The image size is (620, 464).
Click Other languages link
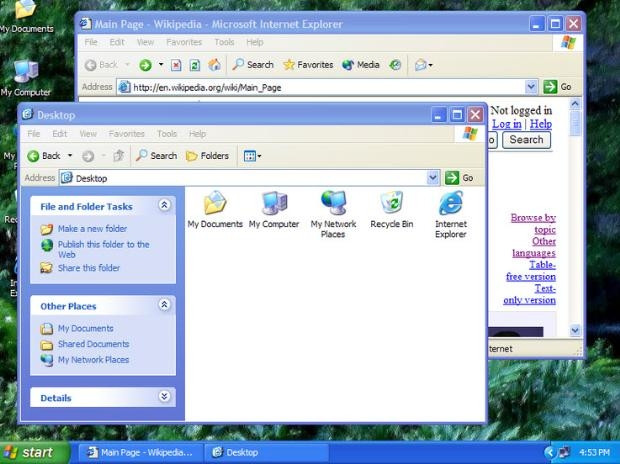pos(534,247)
